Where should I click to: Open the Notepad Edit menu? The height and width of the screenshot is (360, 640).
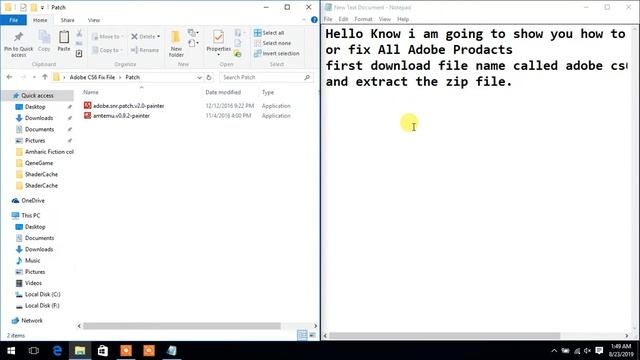click(x=343, y=19)
